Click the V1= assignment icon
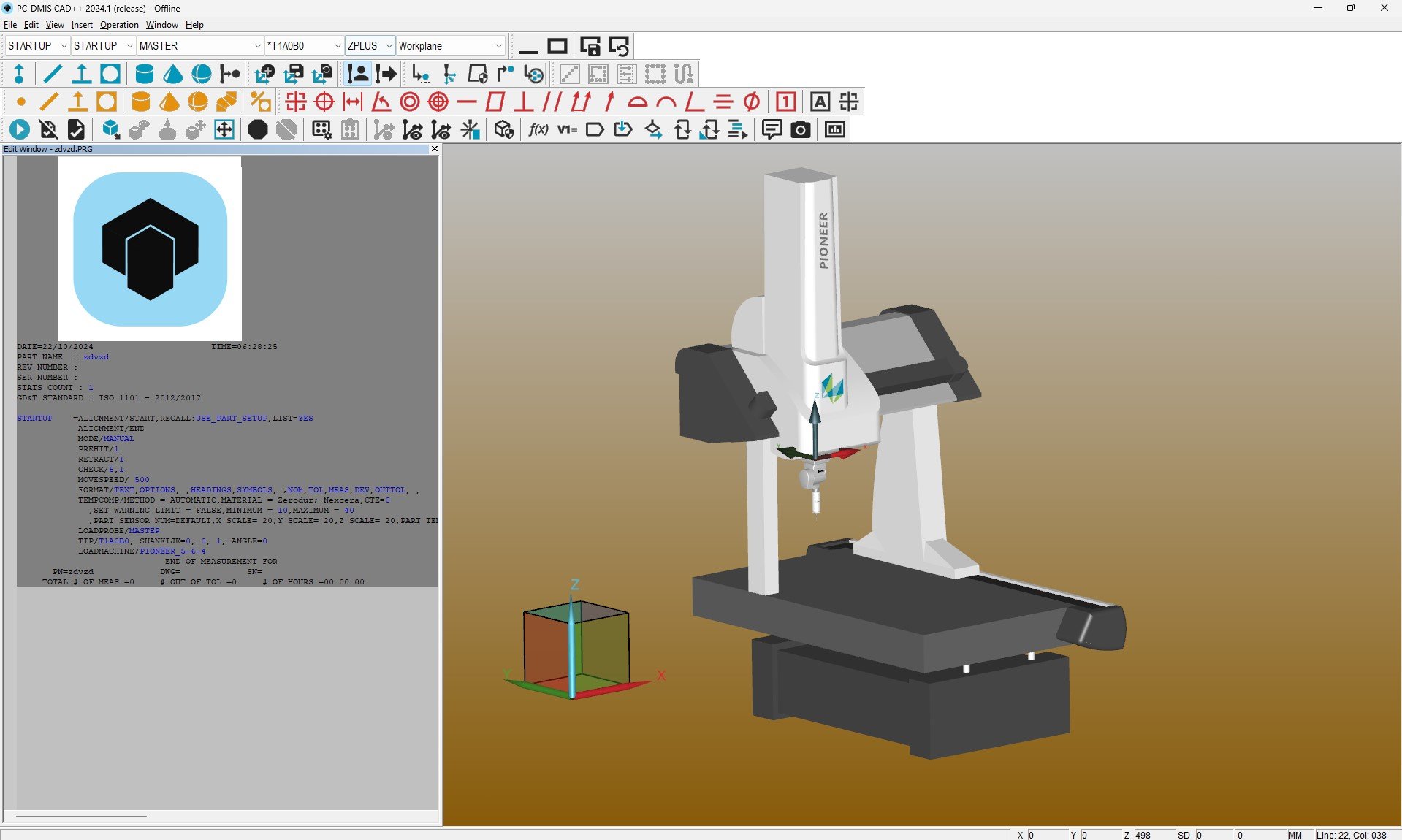The width and height of the screenshot is (1402, 840). click(x=567, y=130)
